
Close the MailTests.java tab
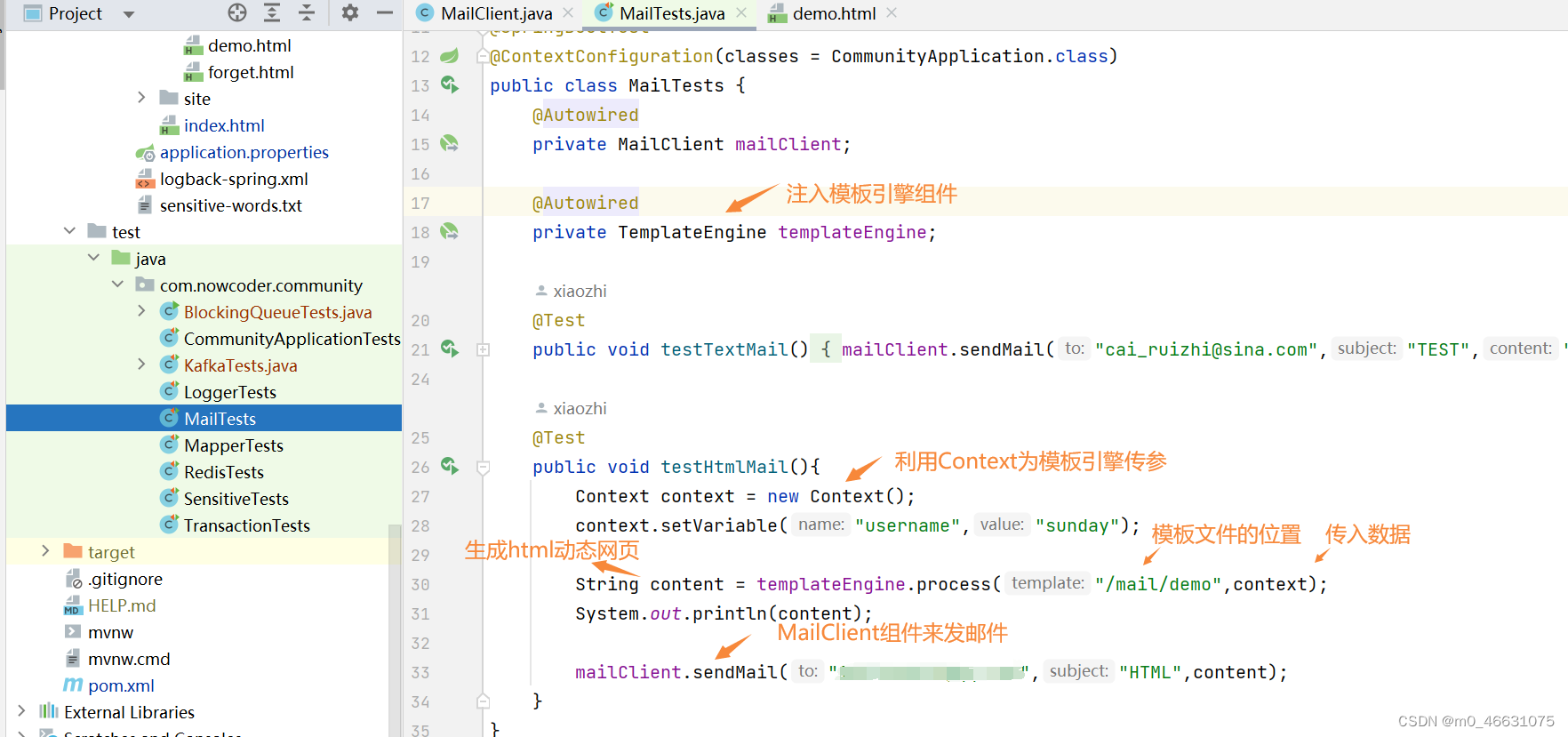coord(741,13)
